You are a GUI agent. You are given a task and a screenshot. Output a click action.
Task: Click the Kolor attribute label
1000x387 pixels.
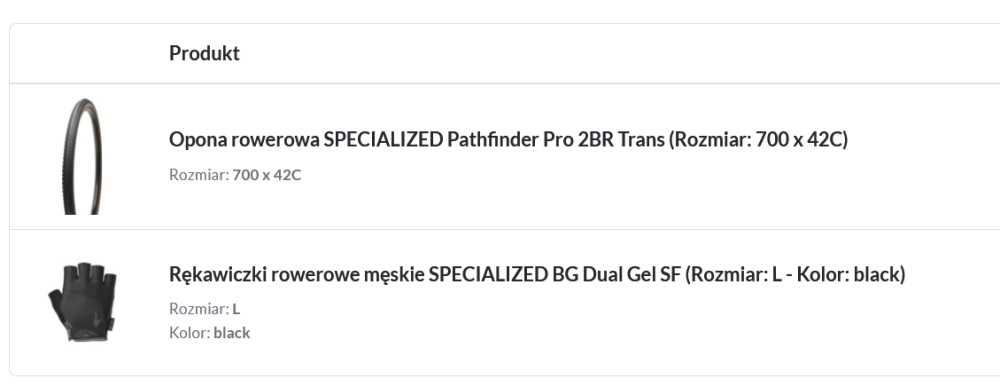(x=189, y=333)
